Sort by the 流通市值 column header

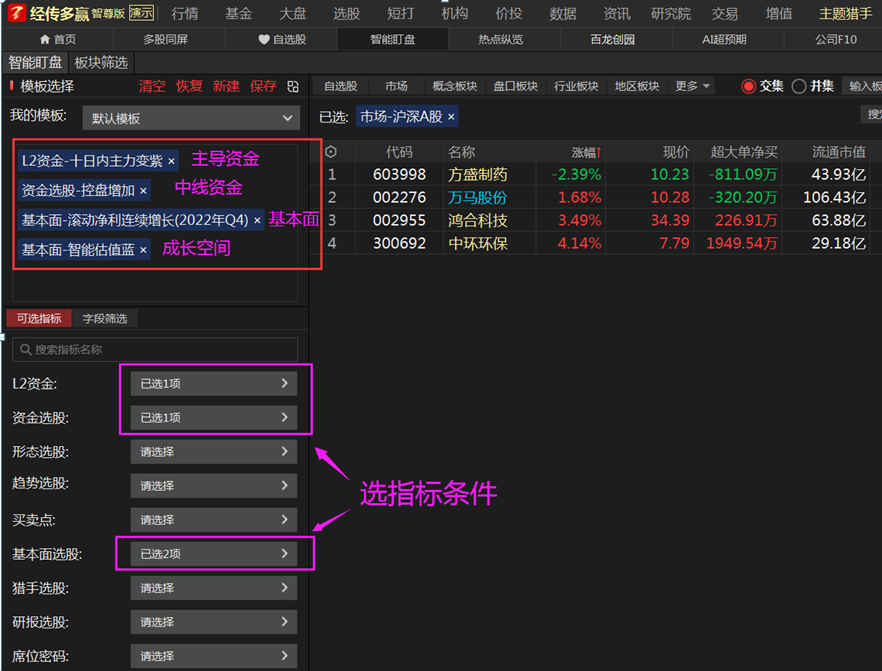pyautogui.click(x=838, y=152)
